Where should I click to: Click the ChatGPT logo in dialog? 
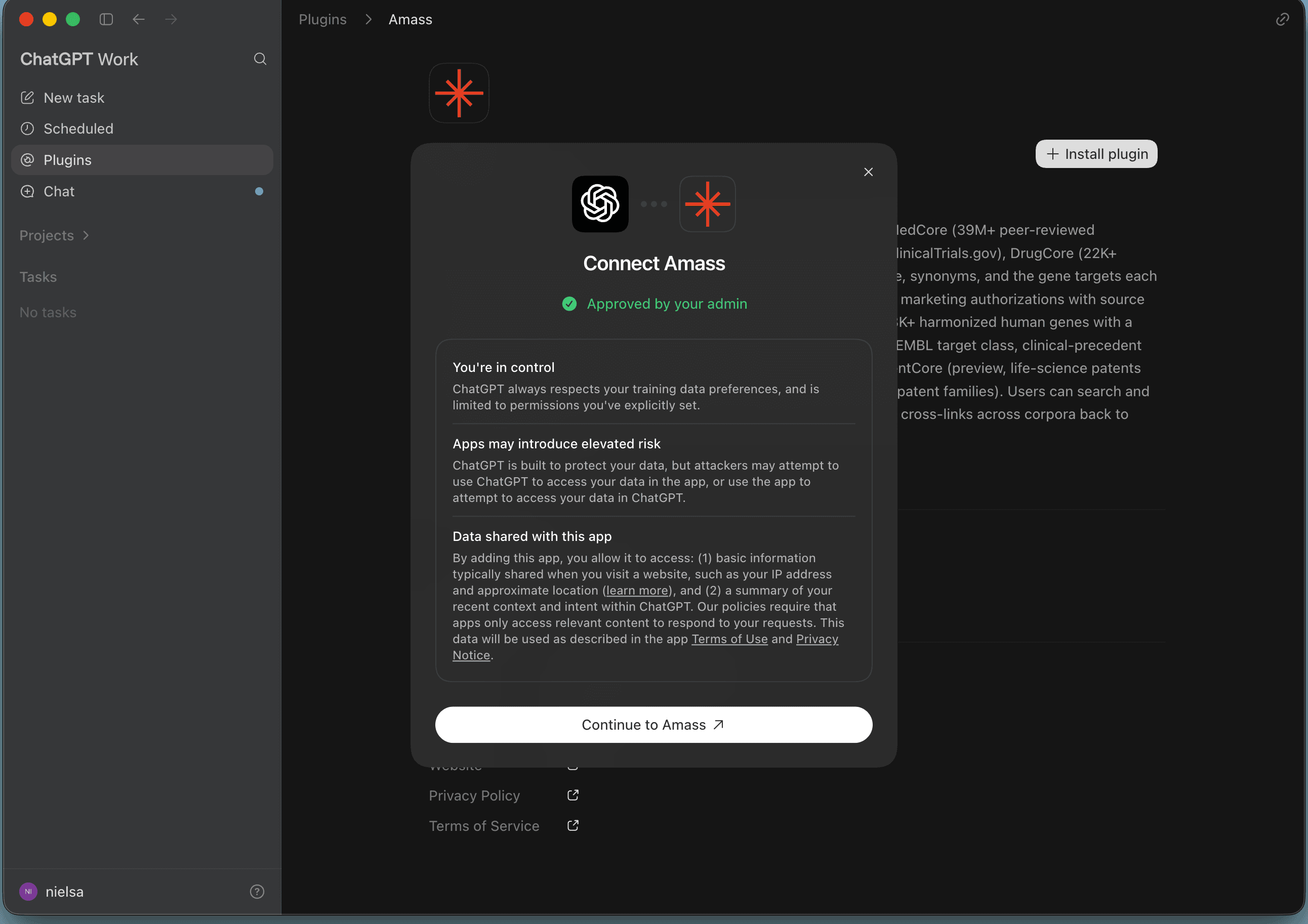point(600,204)
